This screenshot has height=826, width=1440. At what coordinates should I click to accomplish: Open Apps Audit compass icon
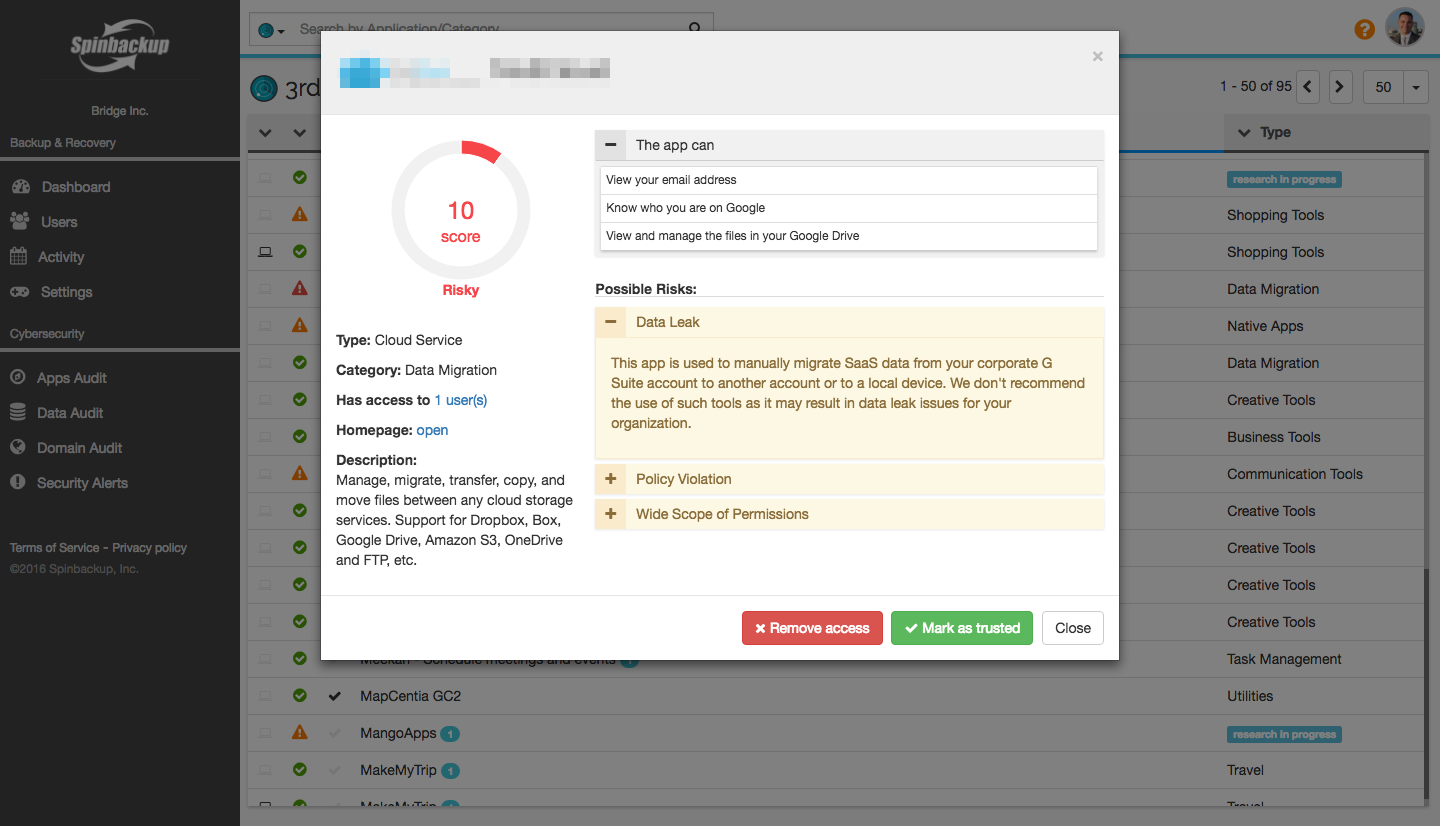coord(18,378)
